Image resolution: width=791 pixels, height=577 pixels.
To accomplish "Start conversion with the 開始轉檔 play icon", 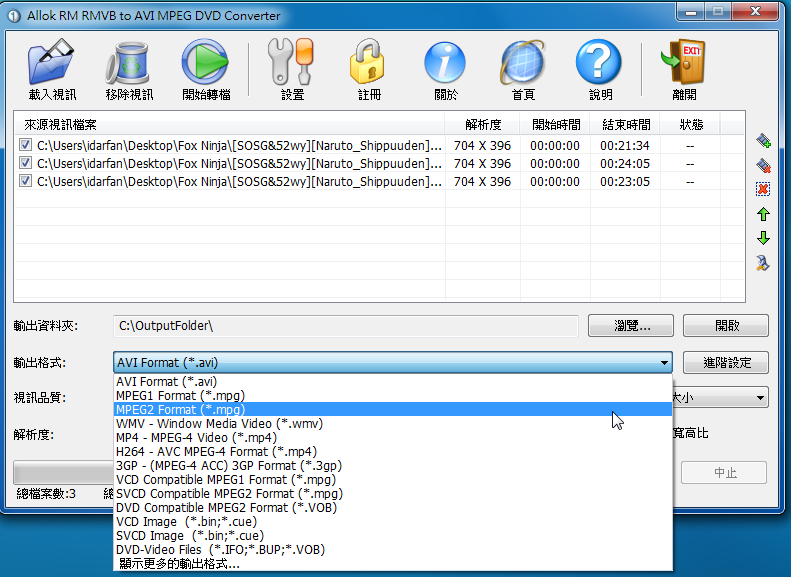I will pyautogui.click(x=205, y=62).
